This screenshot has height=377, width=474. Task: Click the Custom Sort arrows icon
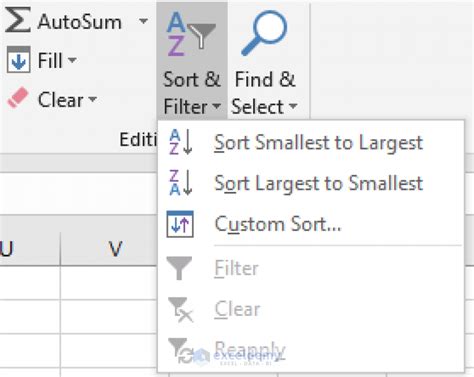click(x=180, y=224)
